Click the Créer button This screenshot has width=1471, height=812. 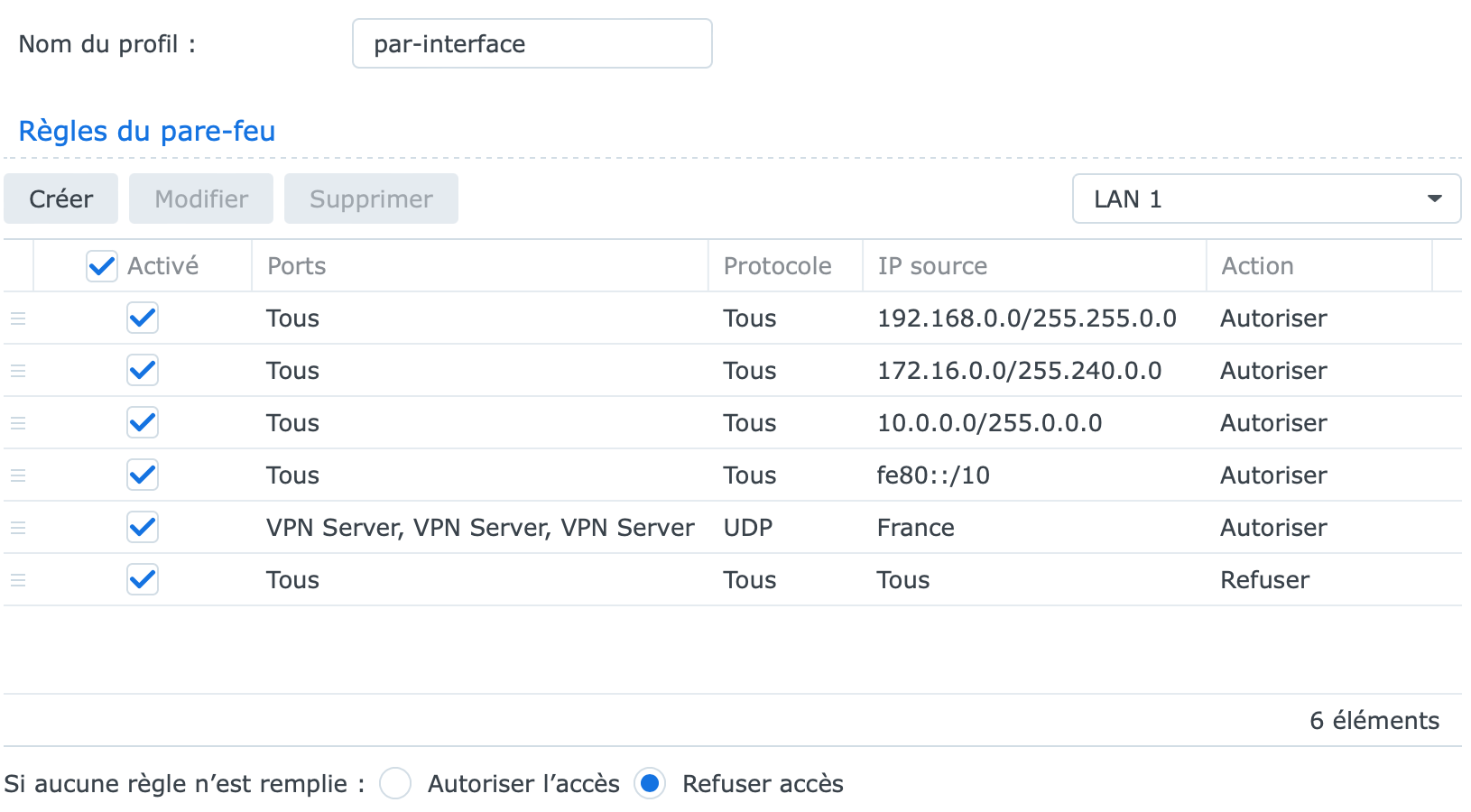click(60, 198)
